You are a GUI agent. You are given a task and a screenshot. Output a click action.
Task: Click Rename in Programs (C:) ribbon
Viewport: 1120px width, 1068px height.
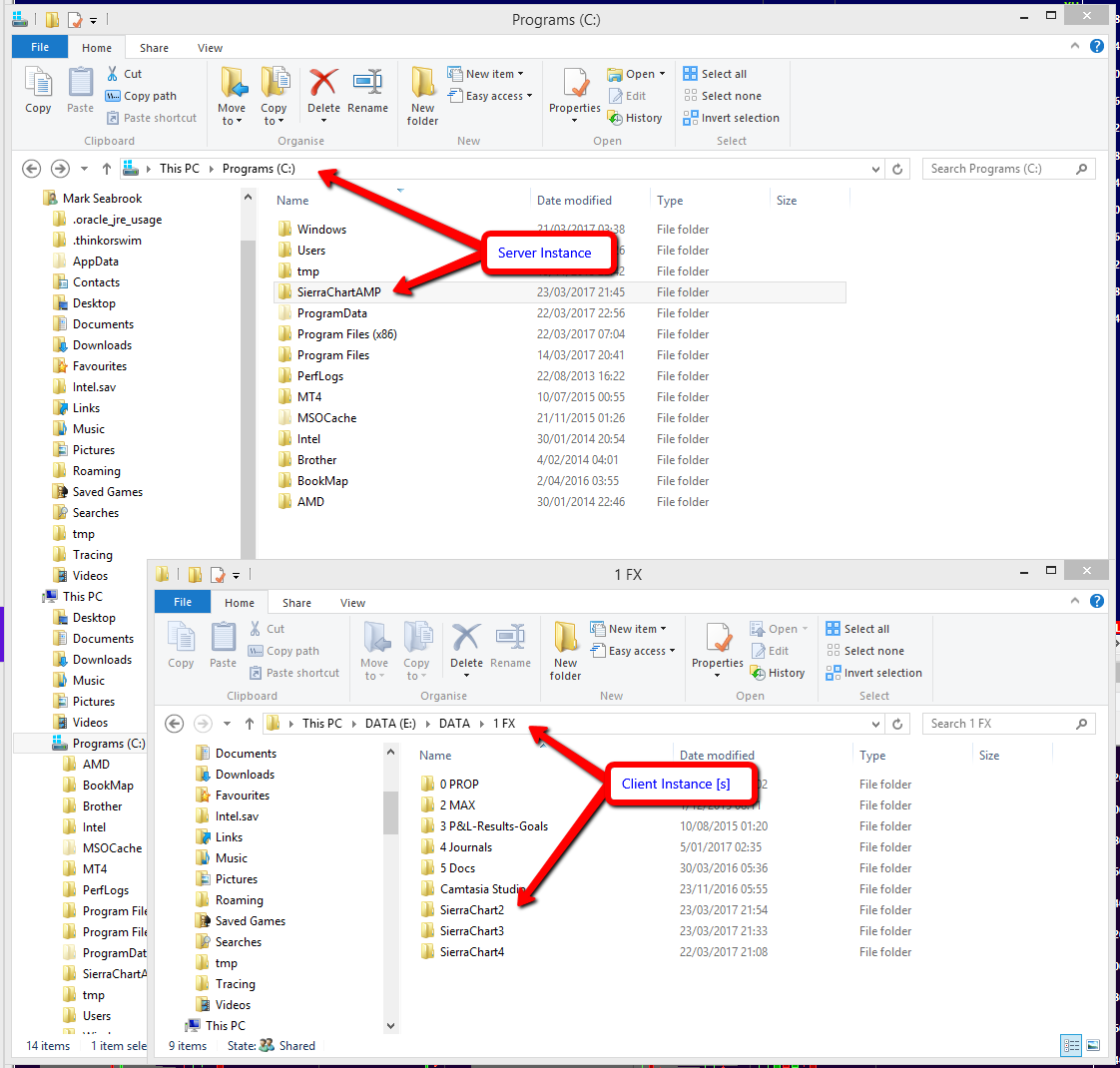[368, 90]
